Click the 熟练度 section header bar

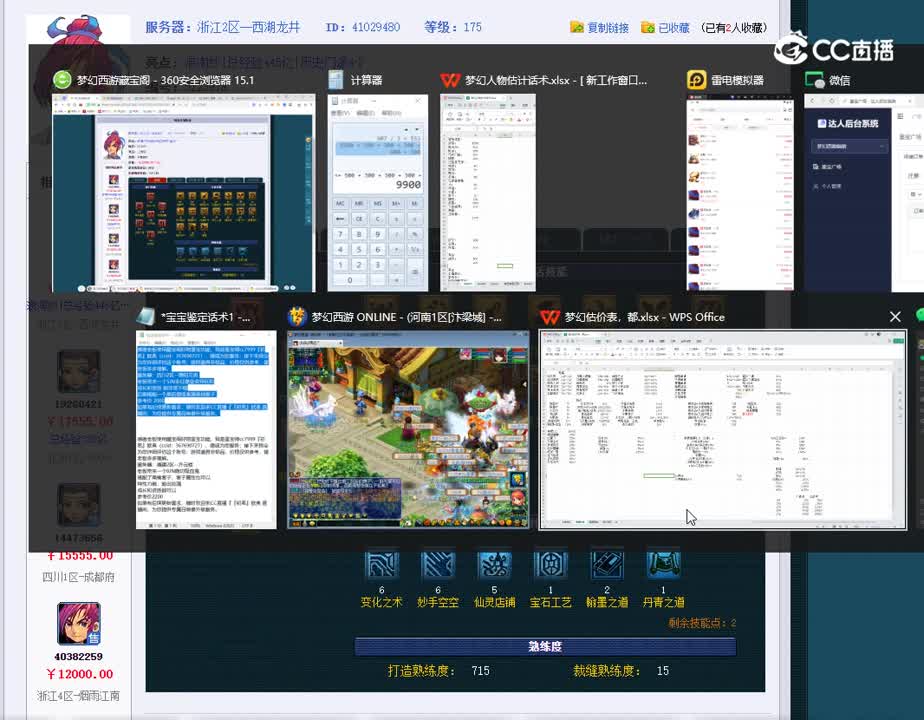pyautogui.click(x=545, y=646)
